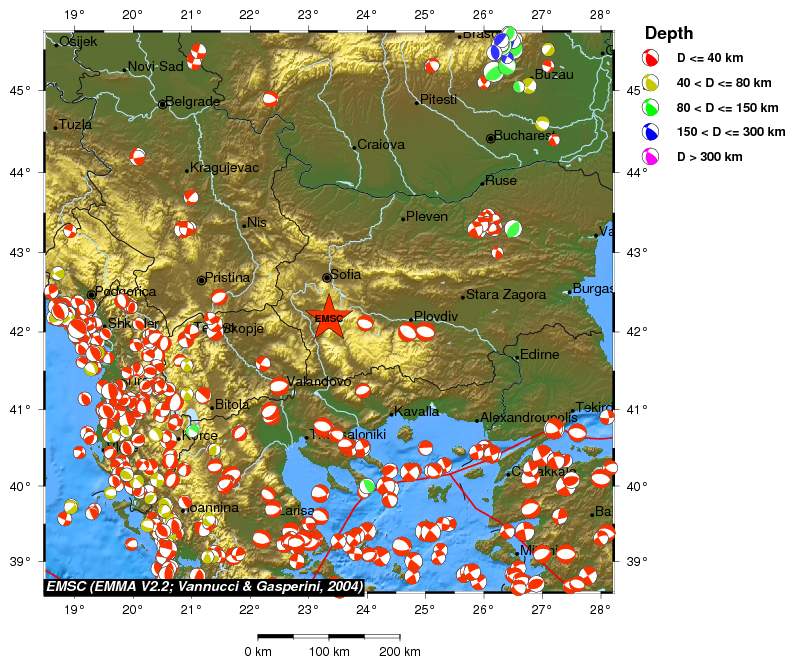Click the red beachball southeast of Bucharest
The width and height of the screenshot is (795, 666).
(x=554, y=140)
